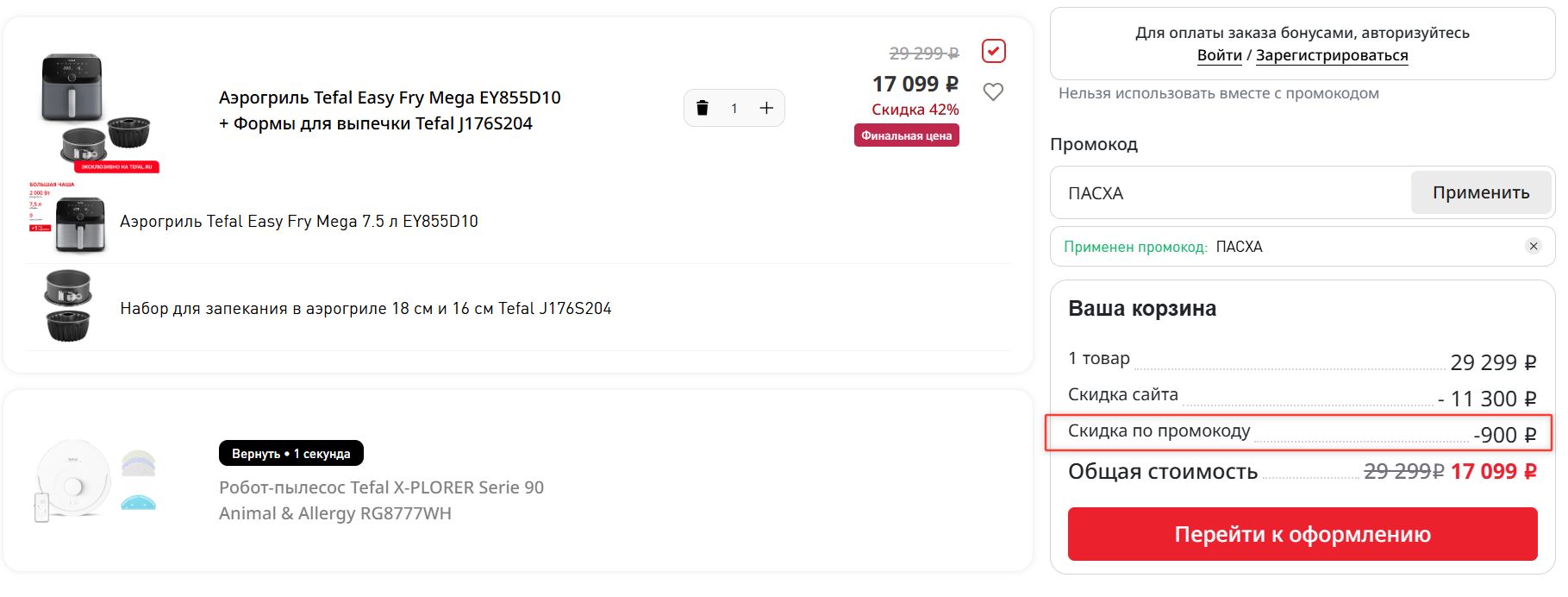Click the baking set J176S204 thumbnail
The image size is (1568, 597).
click(x=69, y=306)
